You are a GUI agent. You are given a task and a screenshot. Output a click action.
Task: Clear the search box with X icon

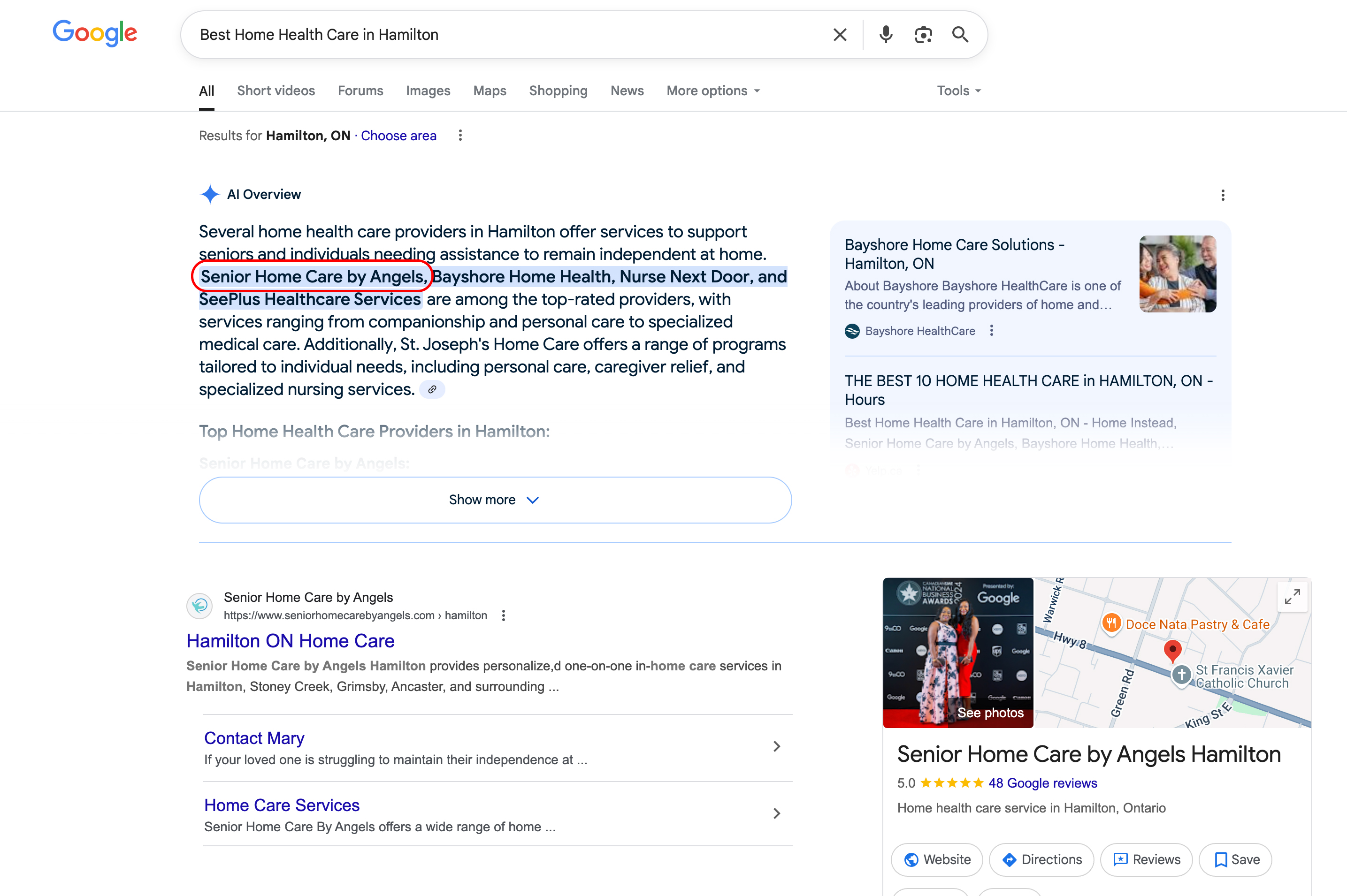(x=839, y=35)
